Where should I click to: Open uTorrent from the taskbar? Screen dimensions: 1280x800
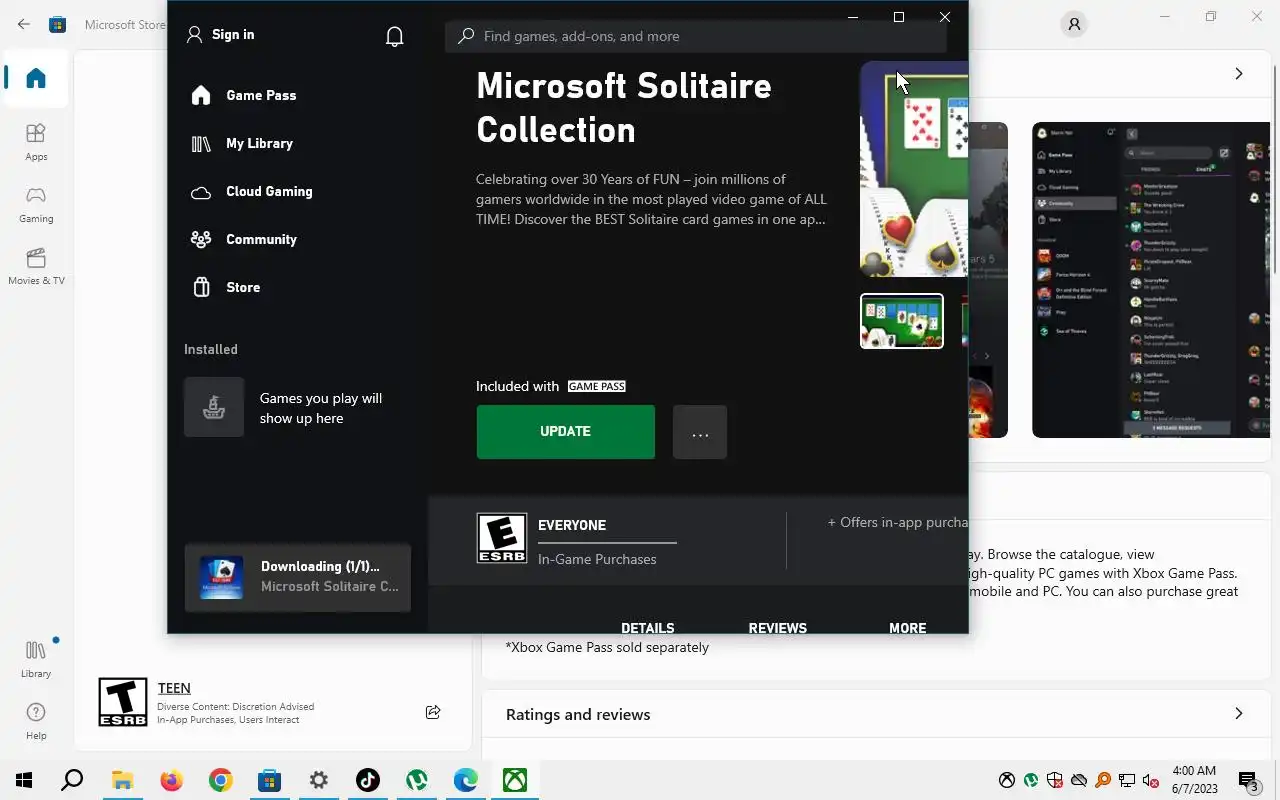(417, 780)
